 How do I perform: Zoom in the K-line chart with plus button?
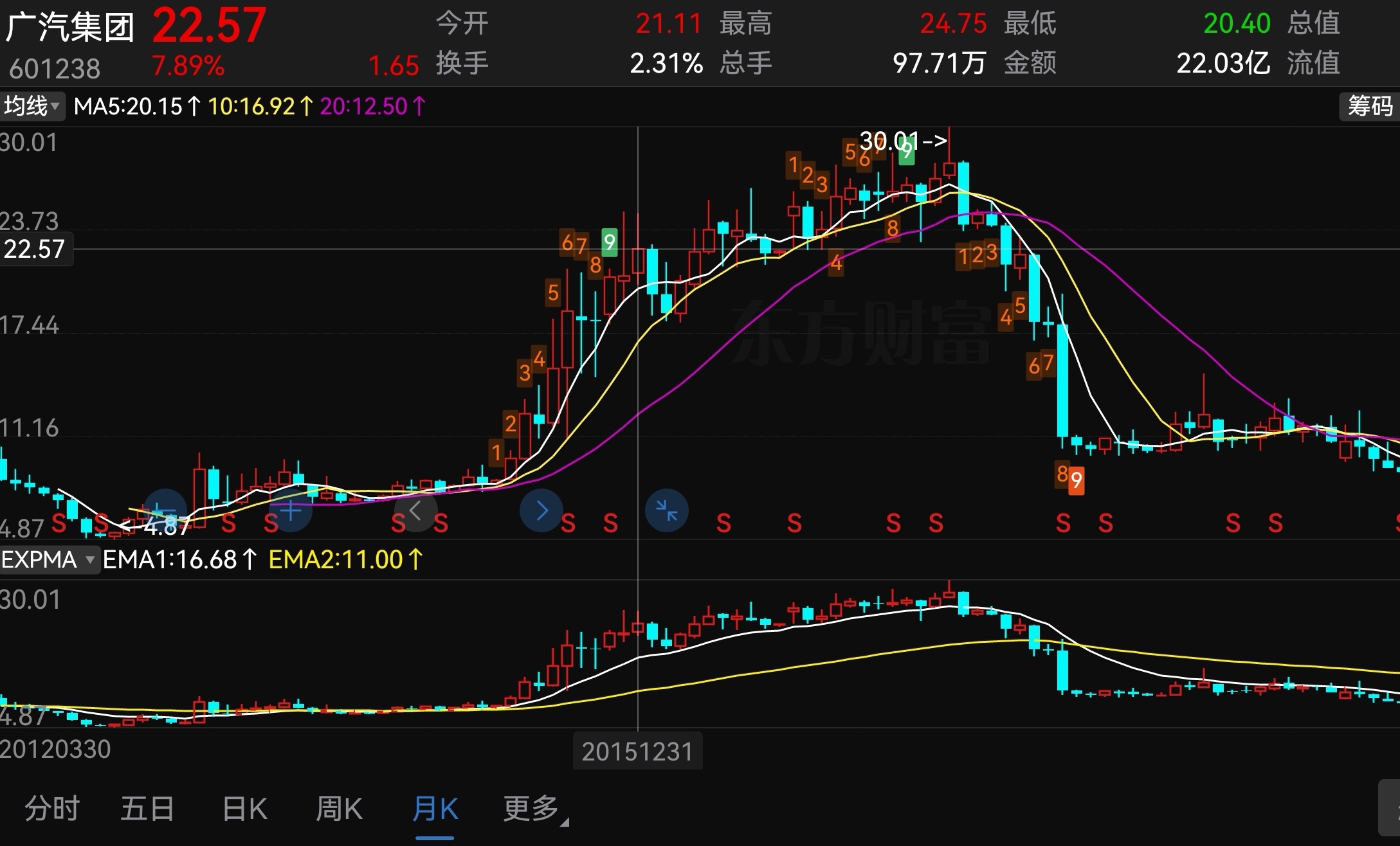(291, 510)
